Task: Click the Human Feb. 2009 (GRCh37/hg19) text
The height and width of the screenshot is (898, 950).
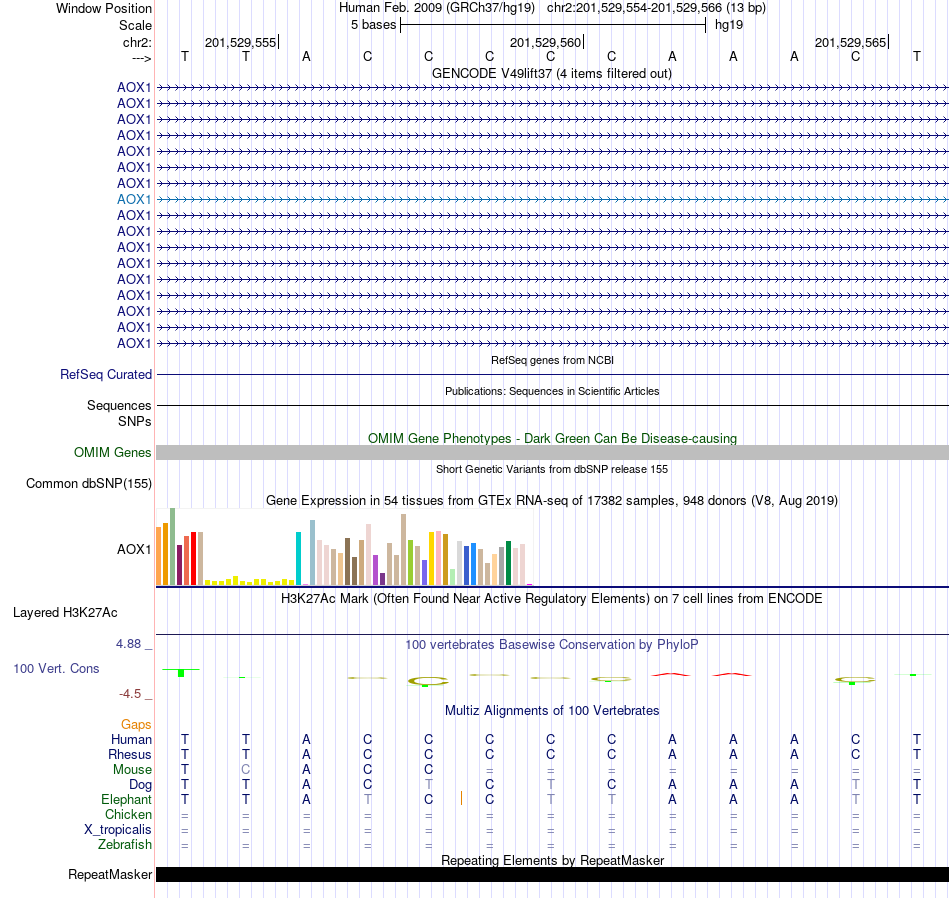Action: [x=437, y=8]
